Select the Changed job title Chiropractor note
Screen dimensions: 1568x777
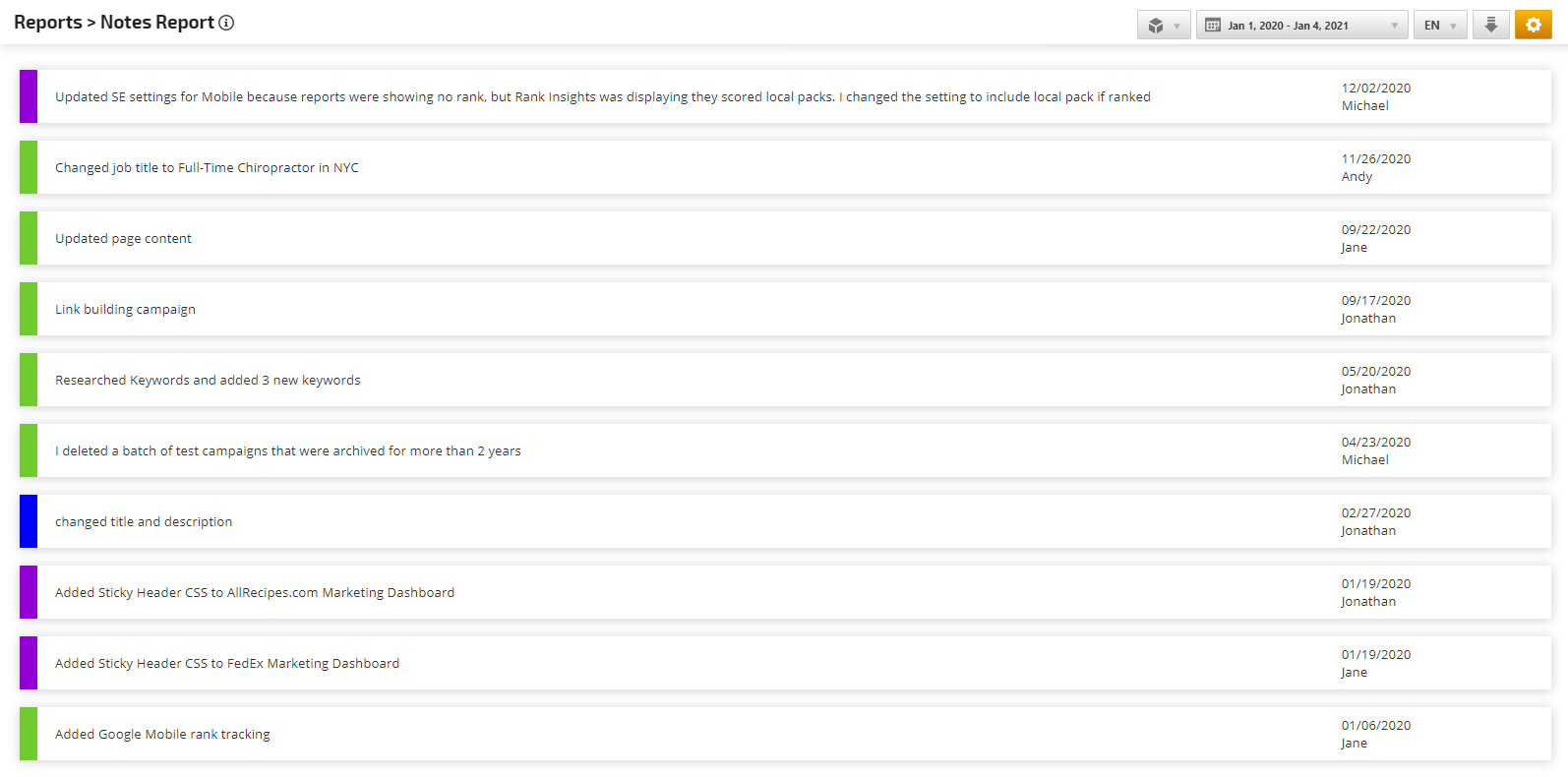[x=207, y=167]
